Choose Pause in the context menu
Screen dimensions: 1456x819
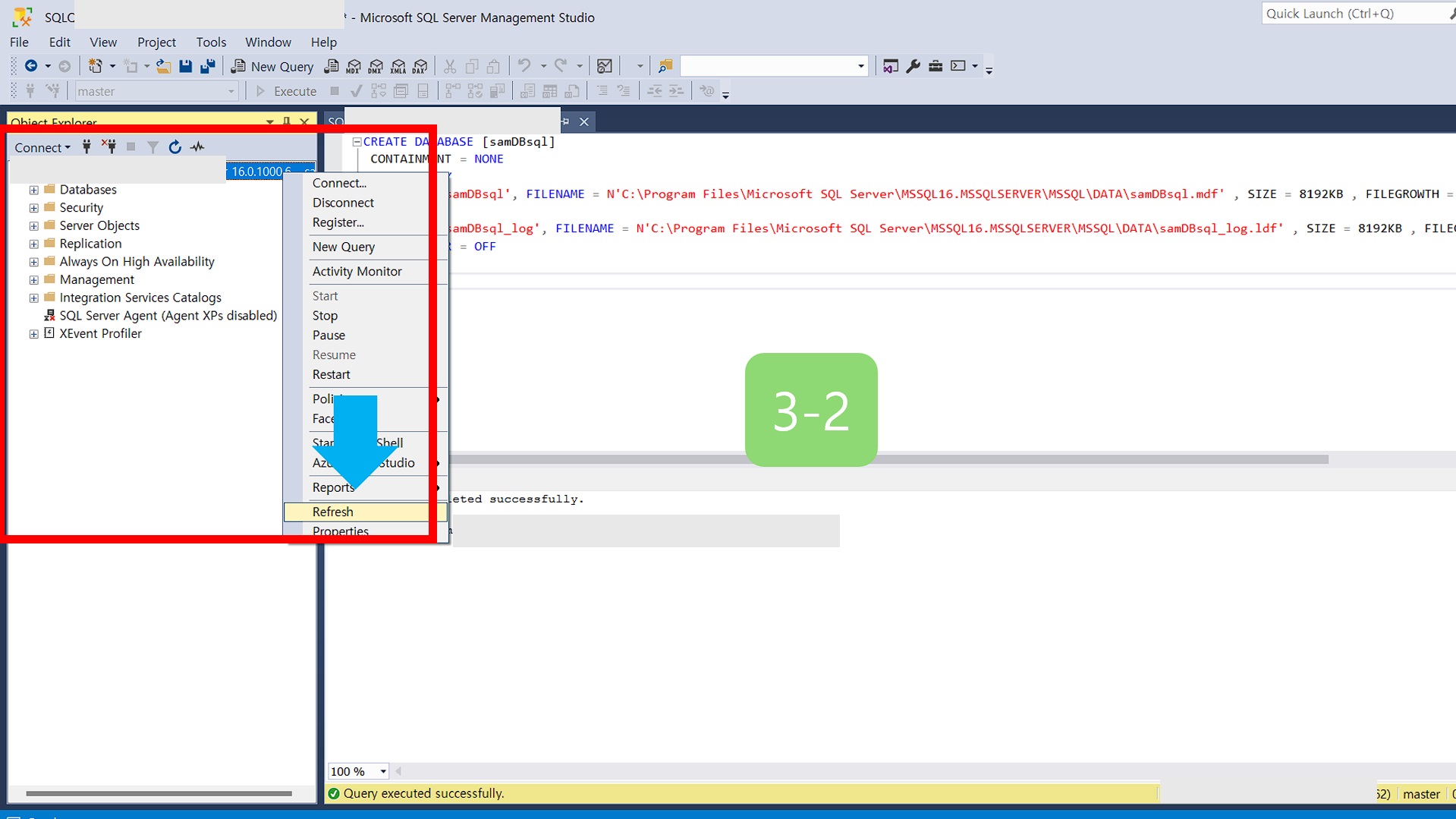(366, 335)
